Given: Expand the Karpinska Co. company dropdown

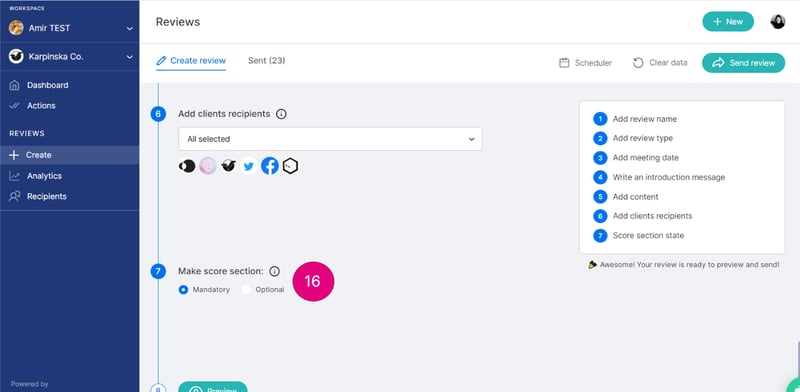Looking at the screenshot, I should point(130,57).
